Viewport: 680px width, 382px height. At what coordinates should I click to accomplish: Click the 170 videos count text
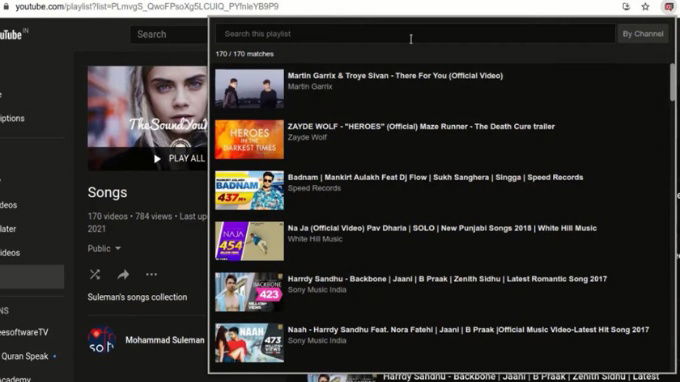tap(108, 216)
